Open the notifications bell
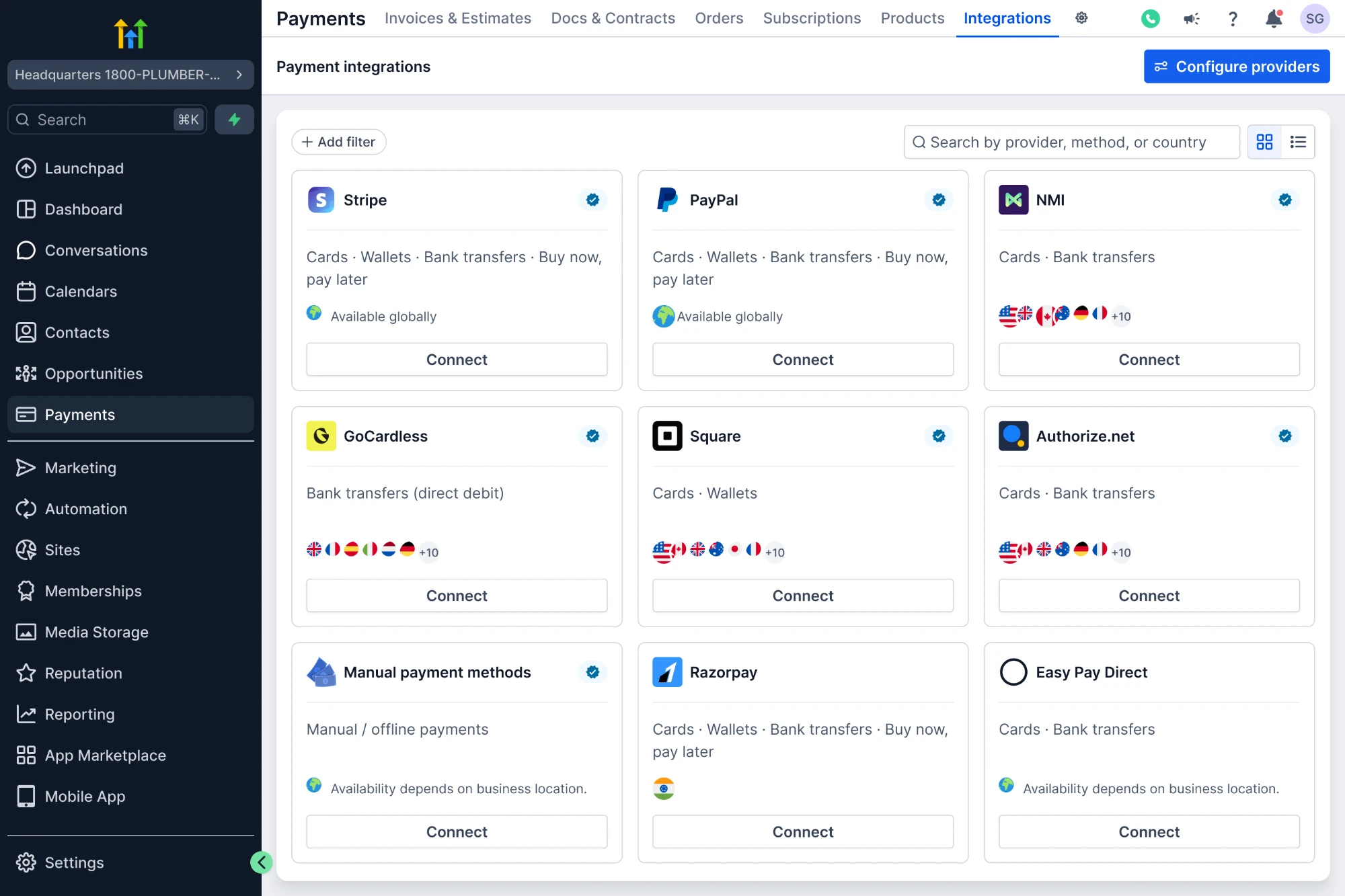Screen dimensions: 1345x896 (1274, 18)
